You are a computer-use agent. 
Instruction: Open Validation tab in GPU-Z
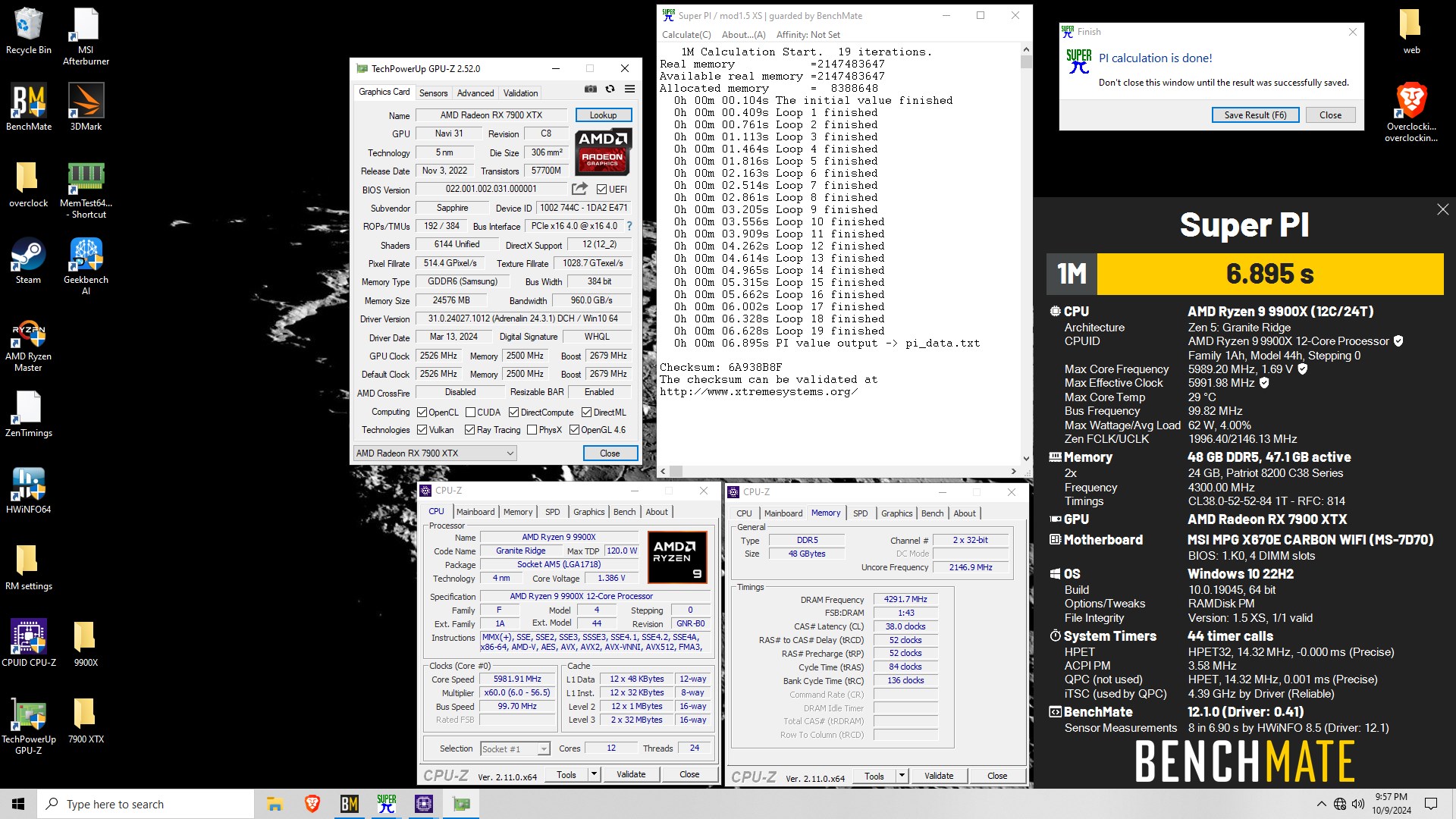pyautogui.click(x=521, y=93)
